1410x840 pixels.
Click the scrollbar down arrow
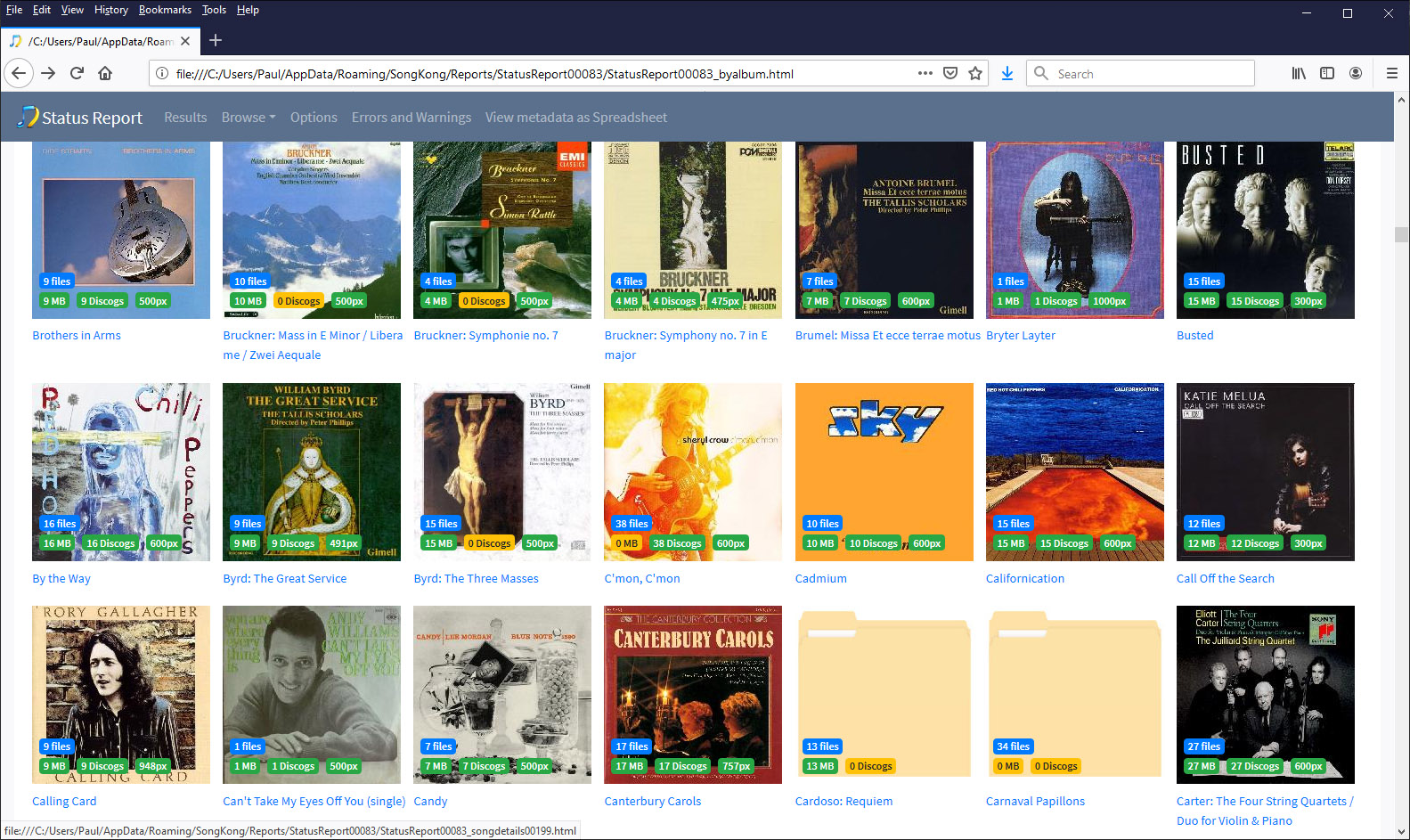click(1401, 831)
